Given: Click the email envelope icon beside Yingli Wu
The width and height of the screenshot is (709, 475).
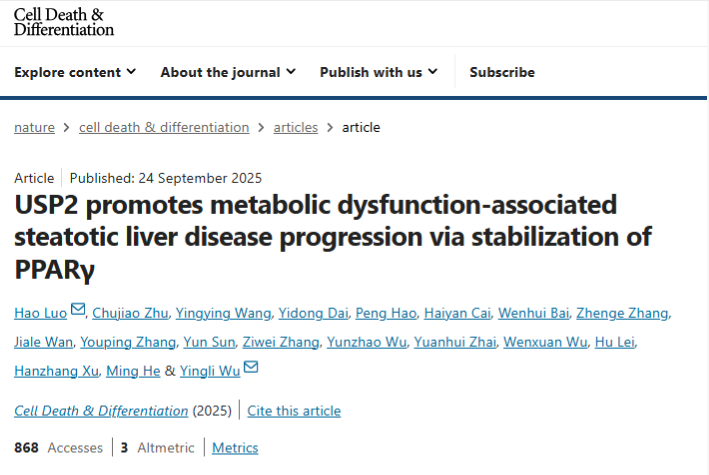Looking at the screenshot, I should [251, 369].
